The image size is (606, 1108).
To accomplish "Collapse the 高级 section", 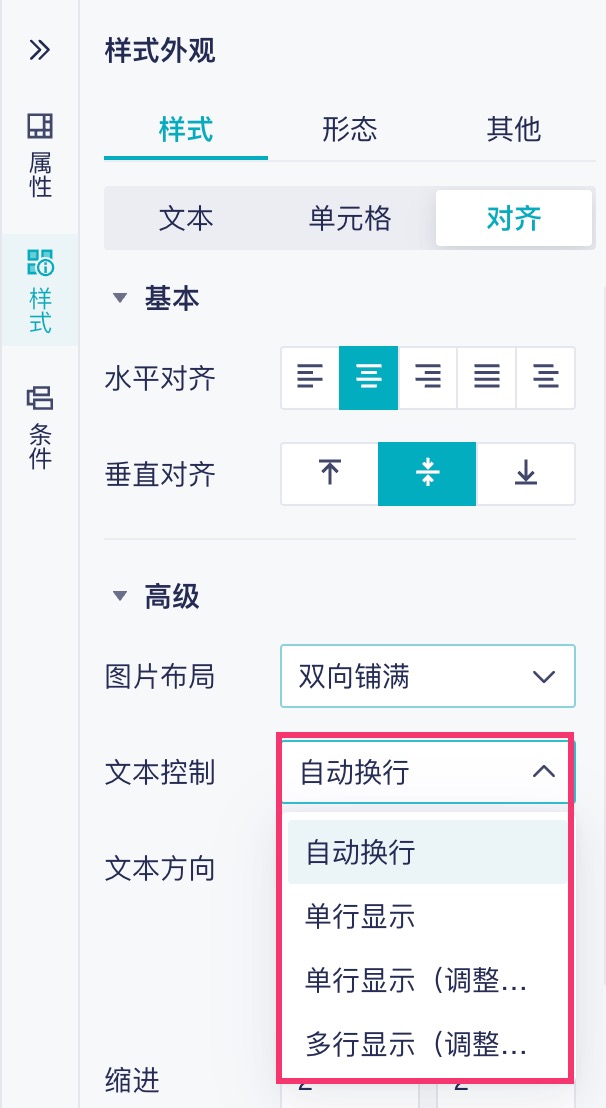I will point(121,597).
